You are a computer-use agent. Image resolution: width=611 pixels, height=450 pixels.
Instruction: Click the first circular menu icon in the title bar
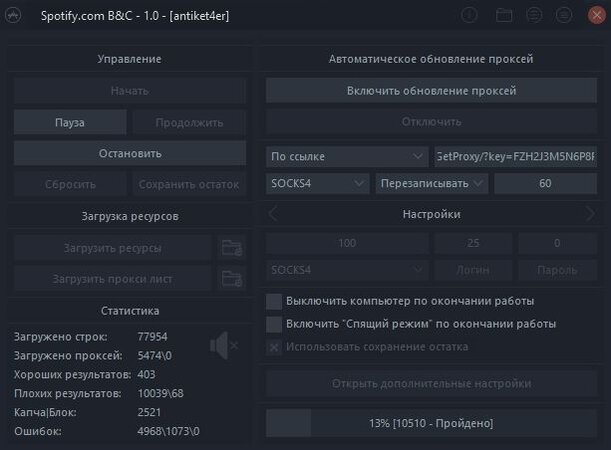click(534, 16)
